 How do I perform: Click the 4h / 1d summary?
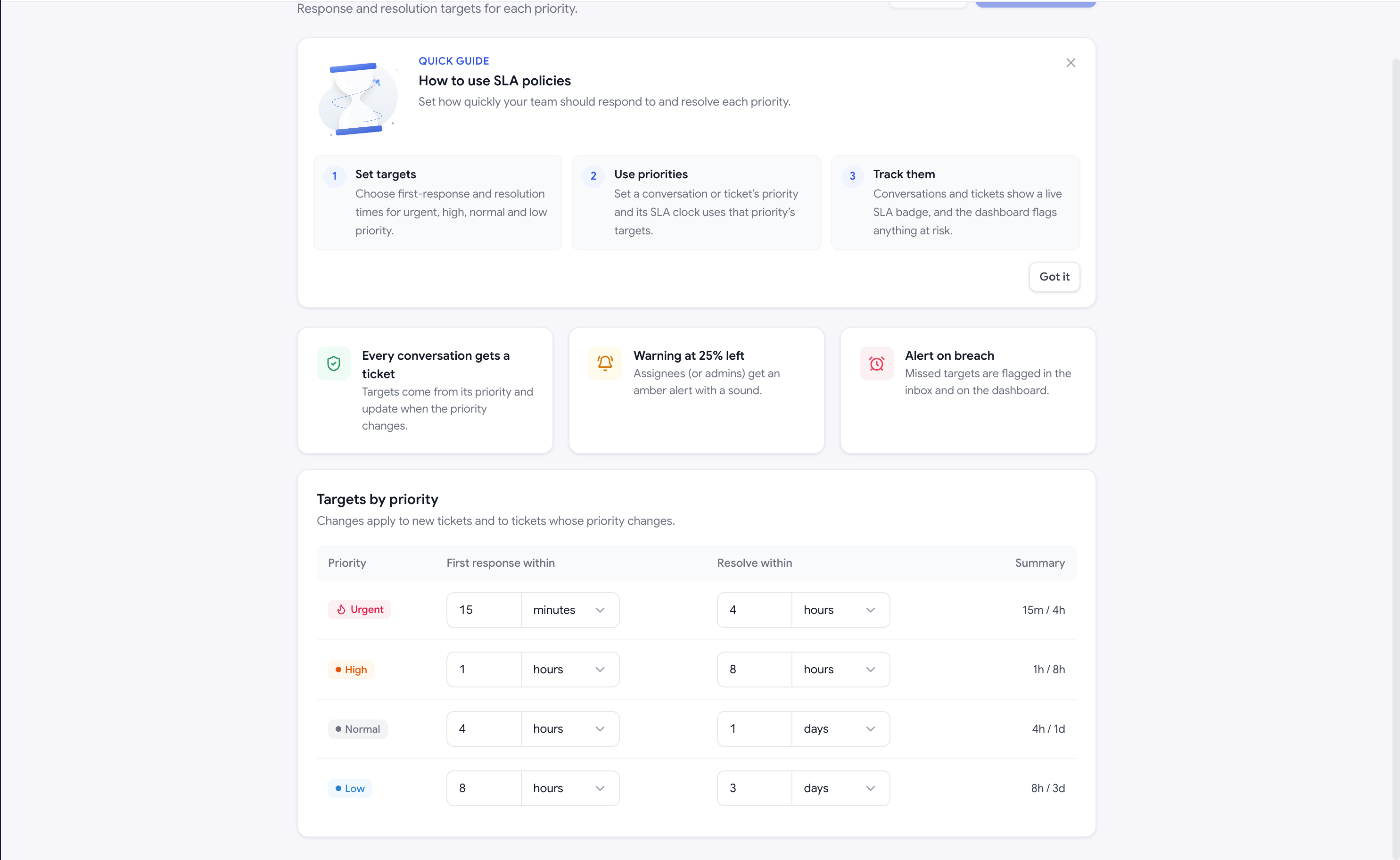point(1048,728)
